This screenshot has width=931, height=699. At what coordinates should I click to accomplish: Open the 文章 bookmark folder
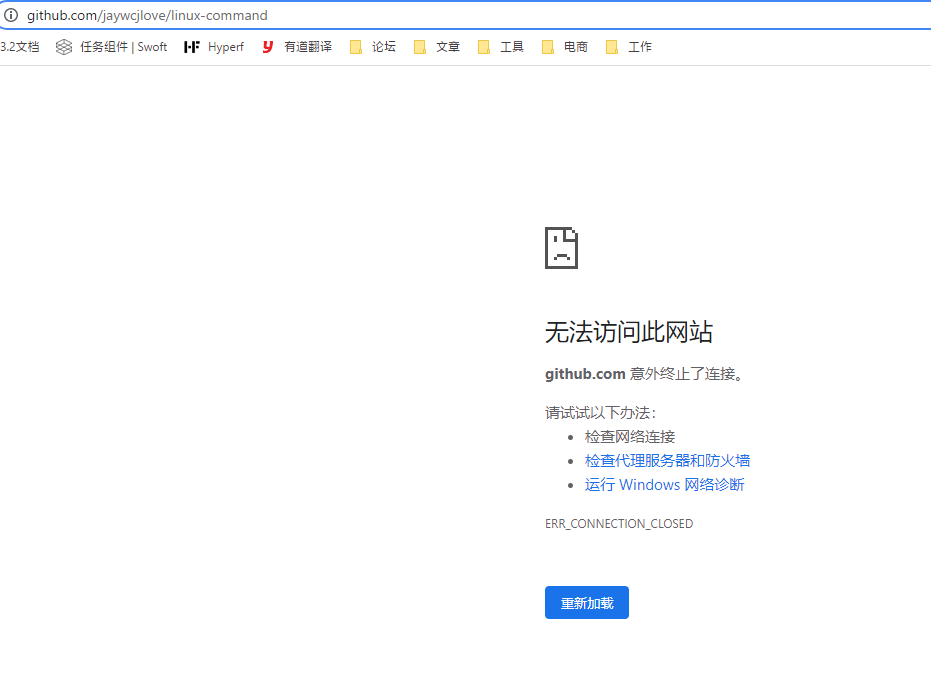(x=437, y=47)
